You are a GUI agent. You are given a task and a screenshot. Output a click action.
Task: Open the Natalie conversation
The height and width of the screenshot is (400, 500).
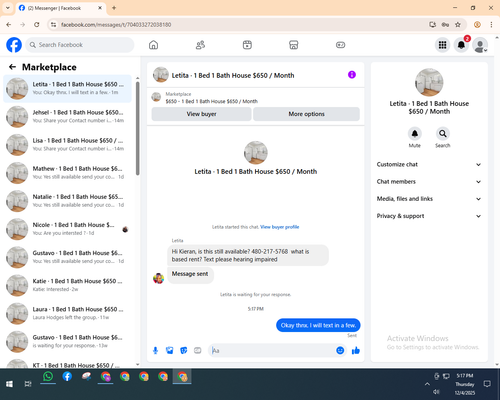point(67,201)
